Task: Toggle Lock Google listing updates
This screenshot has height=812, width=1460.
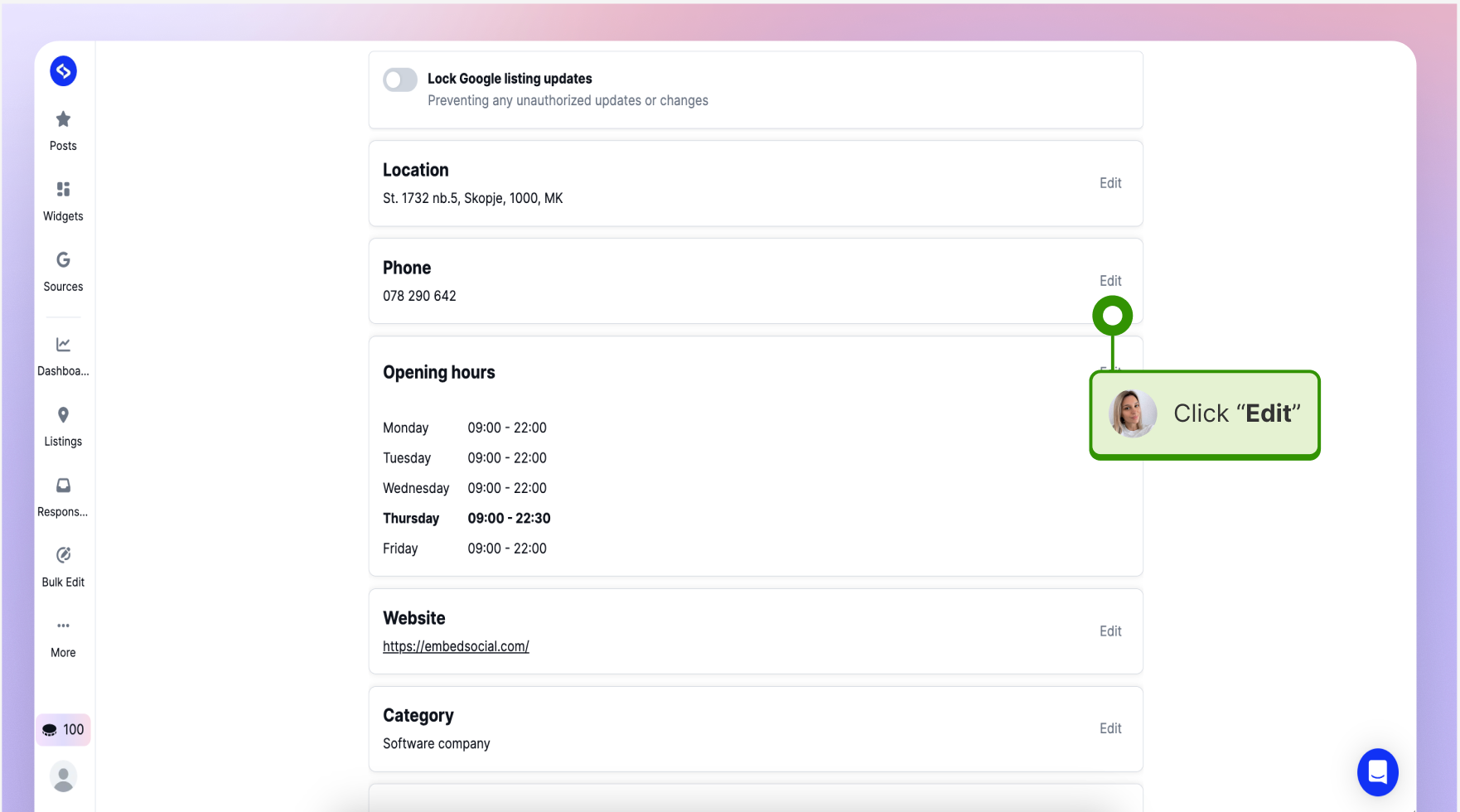Action: click(400, 80)
